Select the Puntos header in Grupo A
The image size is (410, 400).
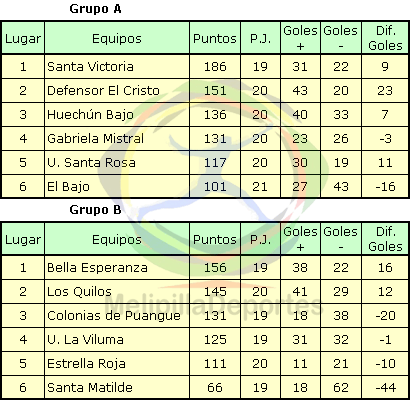tap(215, 38)
